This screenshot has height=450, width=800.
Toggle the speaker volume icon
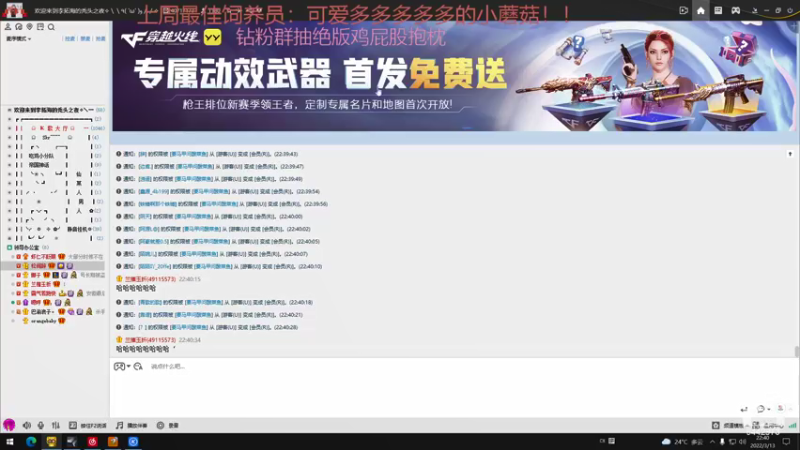point(27,425)
